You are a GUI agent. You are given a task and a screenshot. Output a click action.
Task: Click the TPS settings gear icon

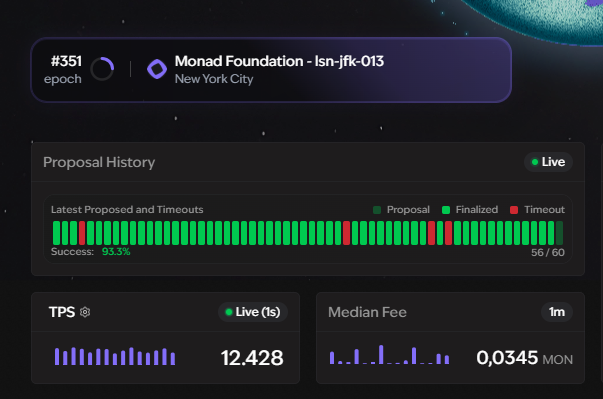(85, 312)
